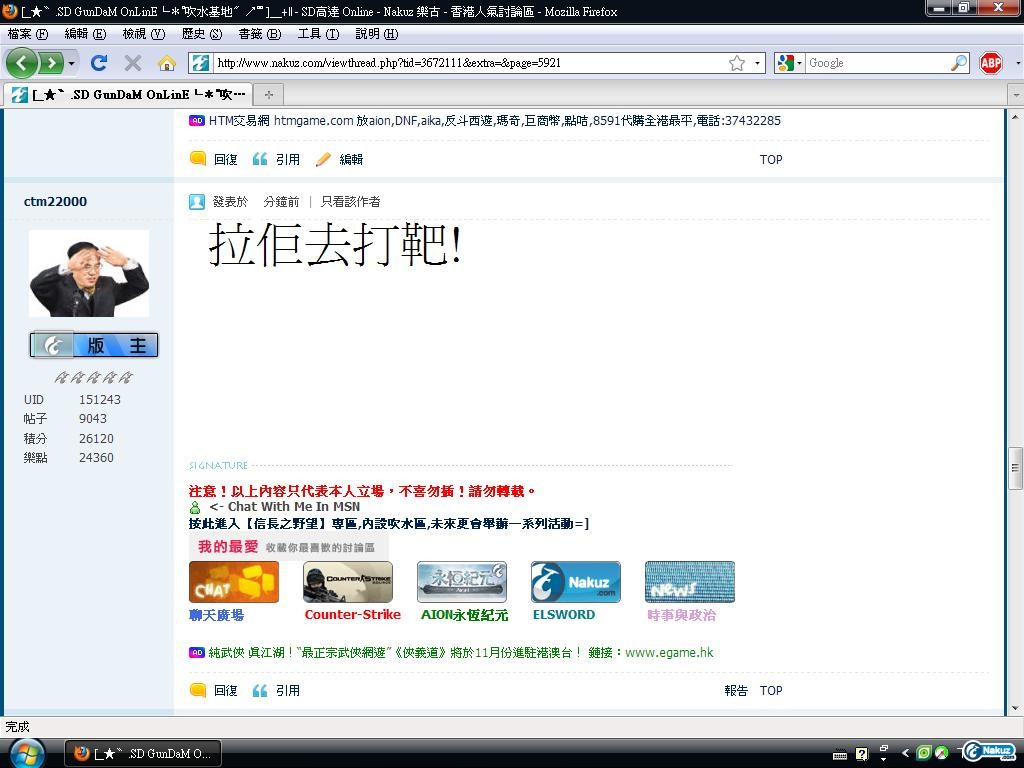Open the ctm22000 user profile name
Viewport: 1024px width, 768px height.
[x=55, y=201]
